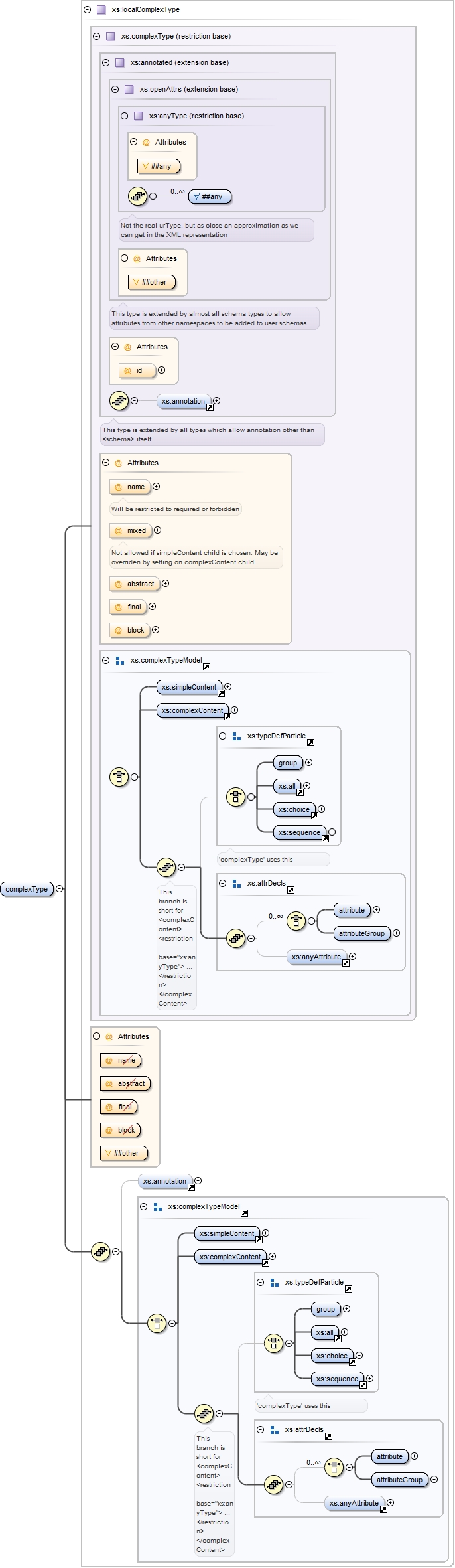This screenshot has width=455, height=1568.
Task: Collapse Attributes group containing id
Action: click(115, 347)
